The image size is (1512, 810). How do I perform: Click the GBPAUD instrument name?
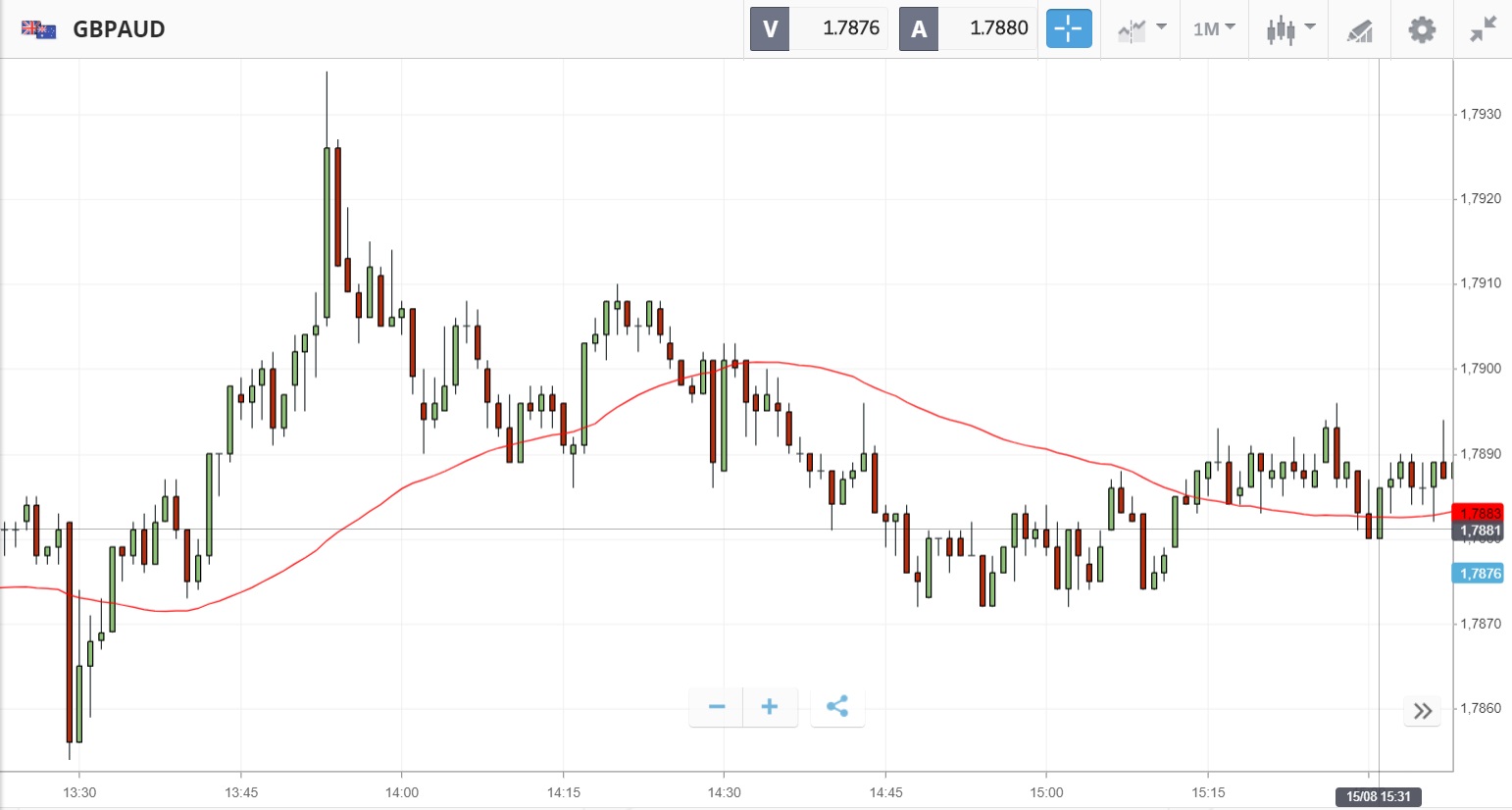point(119,29)
